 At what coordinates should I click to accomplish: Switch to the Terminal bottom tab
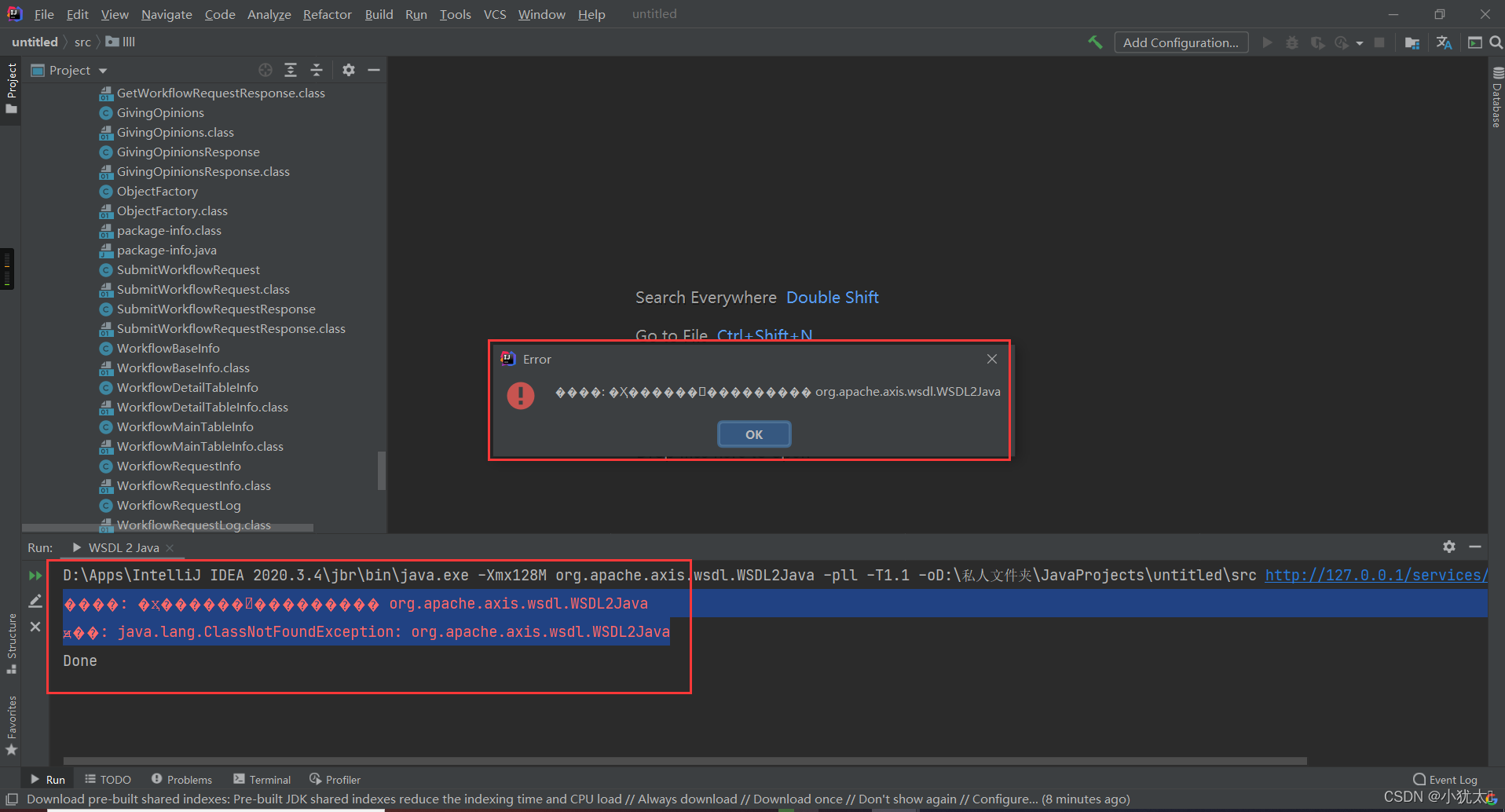(x=262, y=779)
